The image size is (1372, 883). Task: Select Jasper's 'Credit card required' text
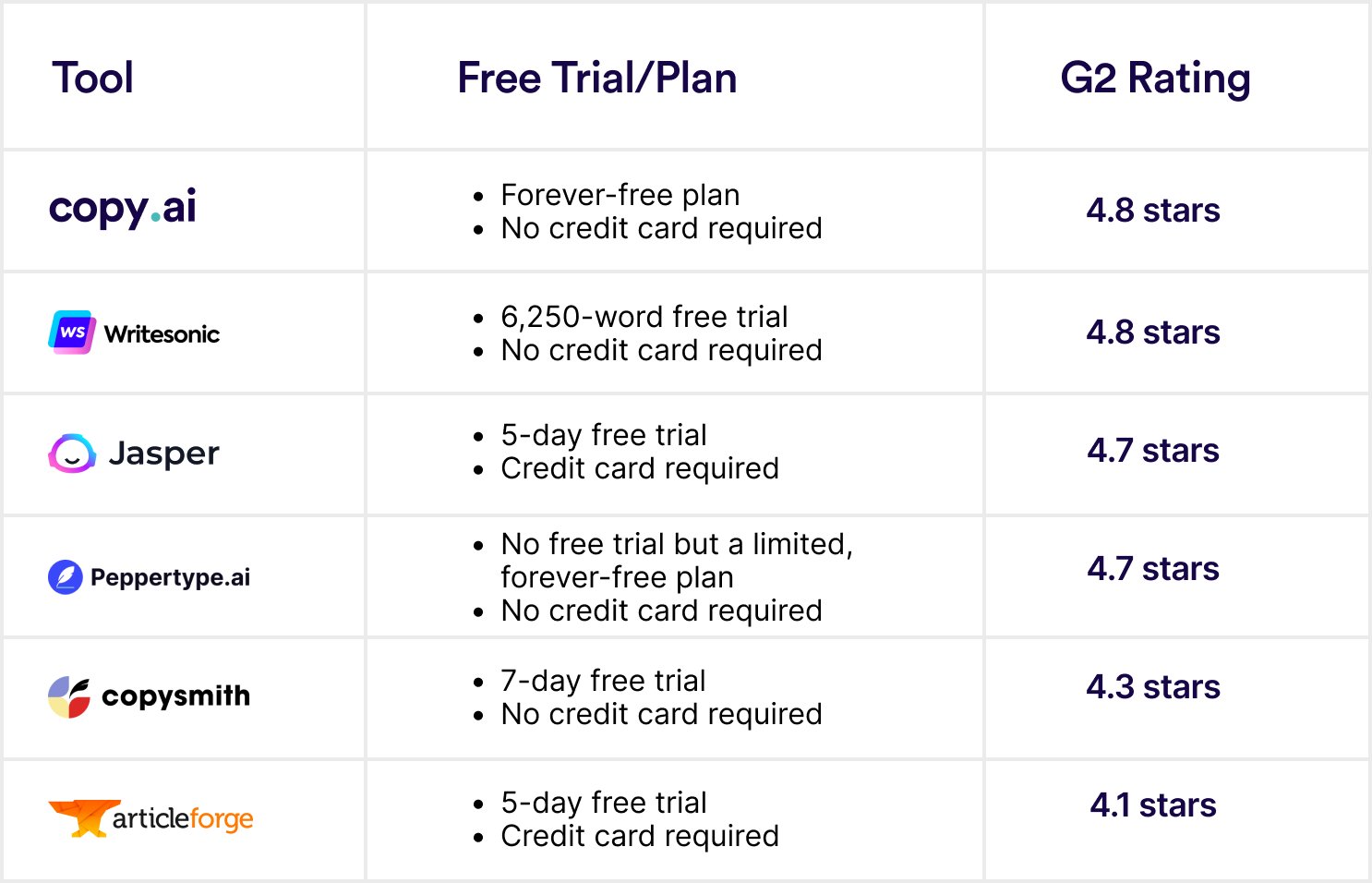640,468
